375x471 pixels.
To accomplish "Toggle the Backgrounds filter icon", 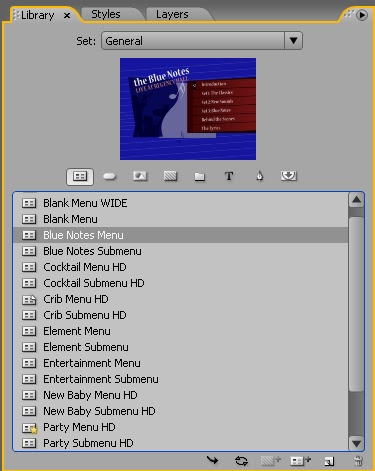I will coord(170,176).
